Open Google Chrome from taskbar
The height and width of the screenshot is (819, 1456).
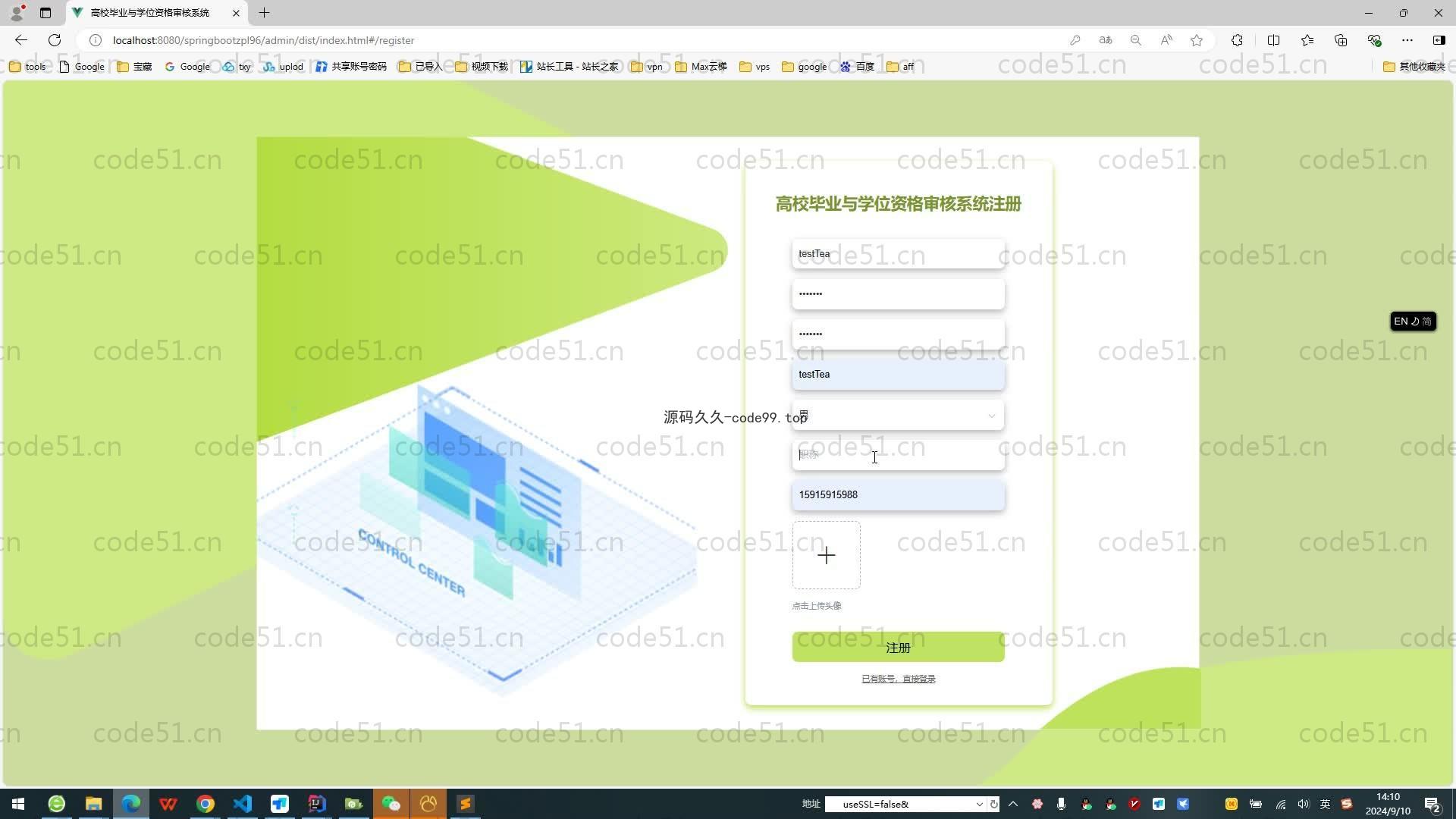(205, 804)
